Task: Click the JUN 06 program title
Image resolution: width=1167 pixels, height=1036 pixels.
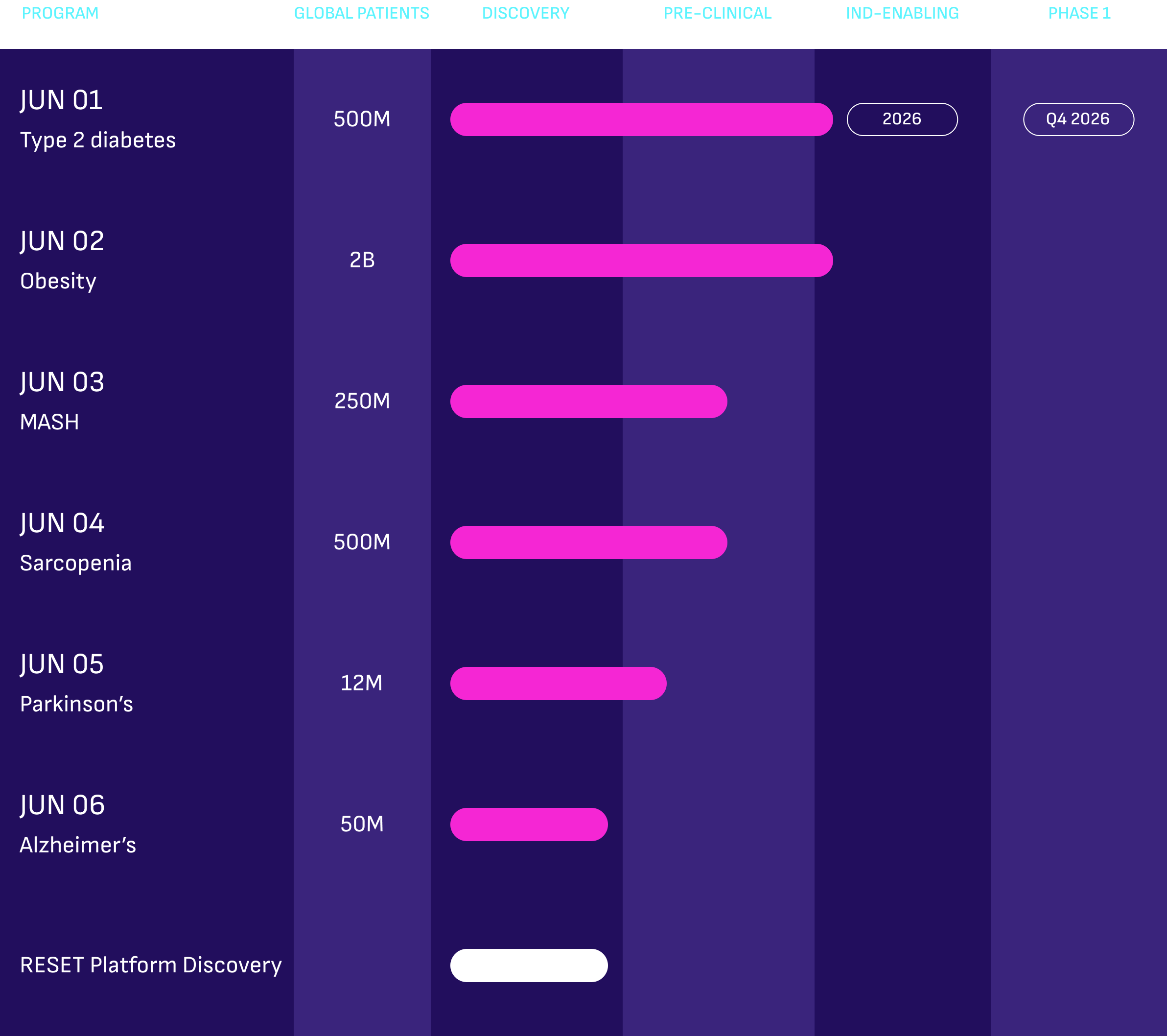Action: [x=62, y=806]
